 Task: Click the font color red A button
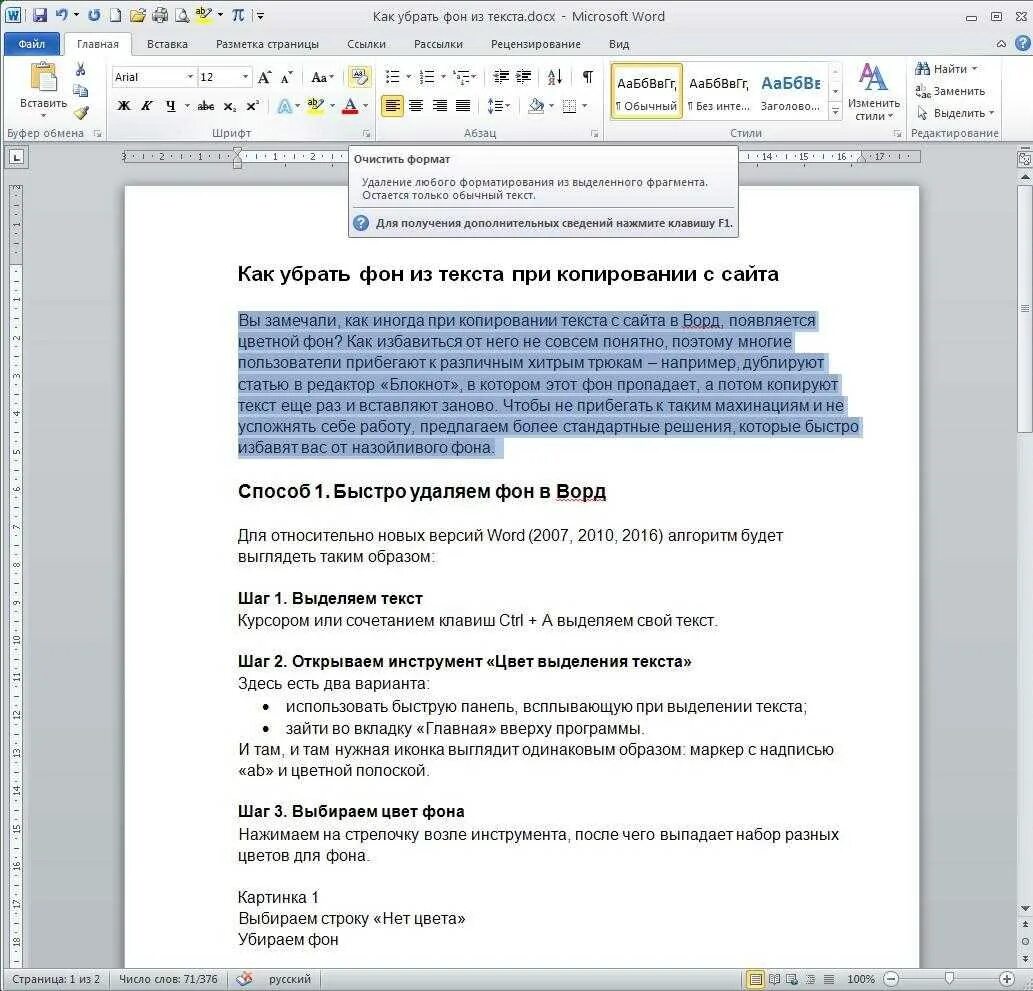pyautogui.click(x=350, y=105)
